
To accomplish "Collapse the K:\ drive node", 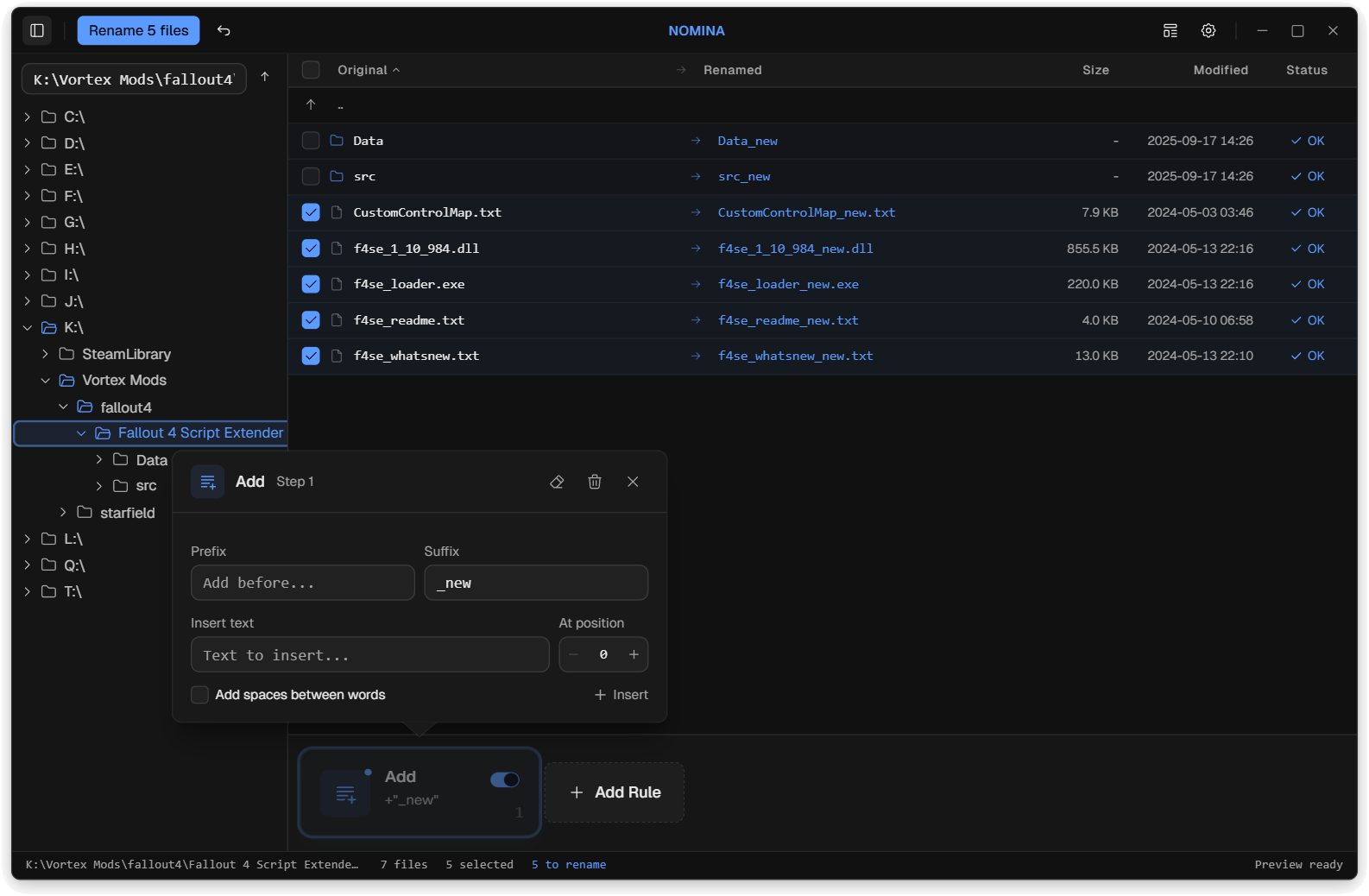I will tap(28, 328).
